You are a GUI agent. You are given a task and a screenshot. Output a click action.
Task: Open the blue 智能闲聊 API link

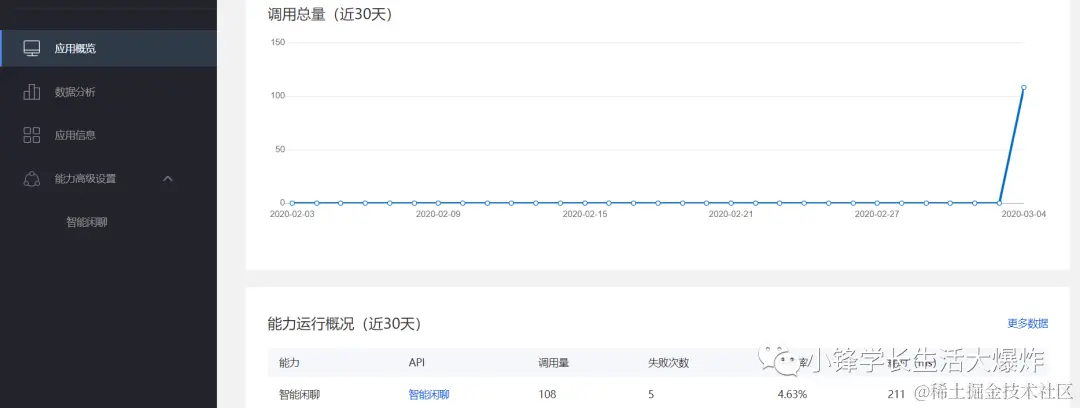[x=428, y=395]
